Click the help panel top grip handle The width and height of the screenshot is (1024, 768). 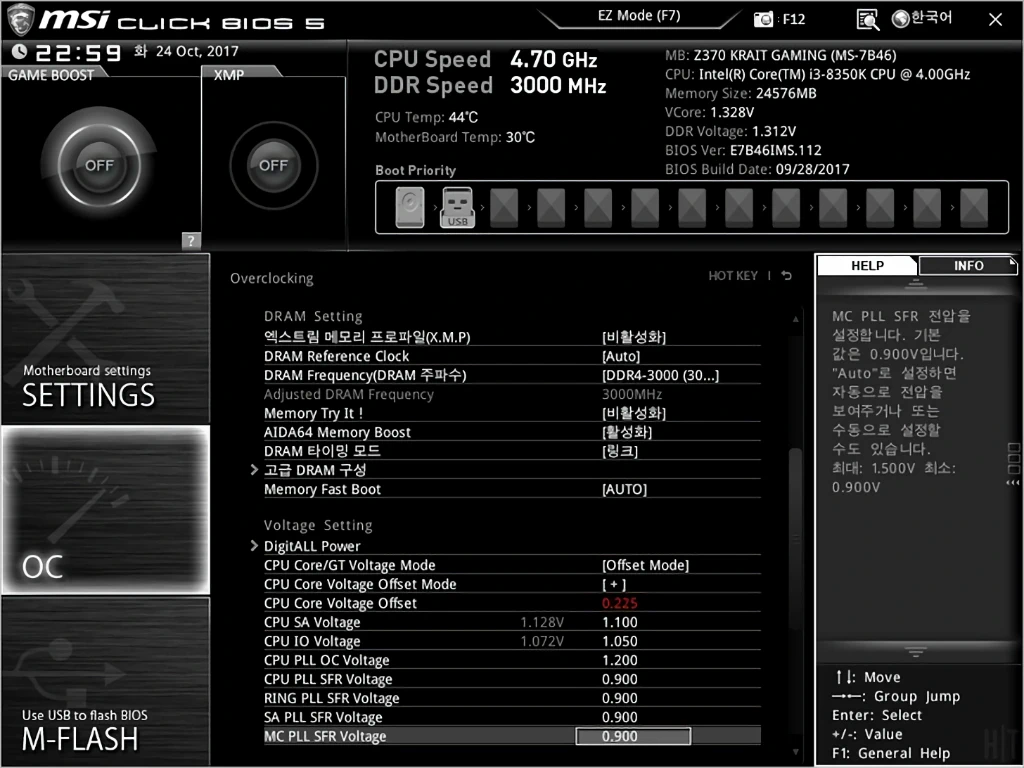pyautogui.click(x=916, y=284)
